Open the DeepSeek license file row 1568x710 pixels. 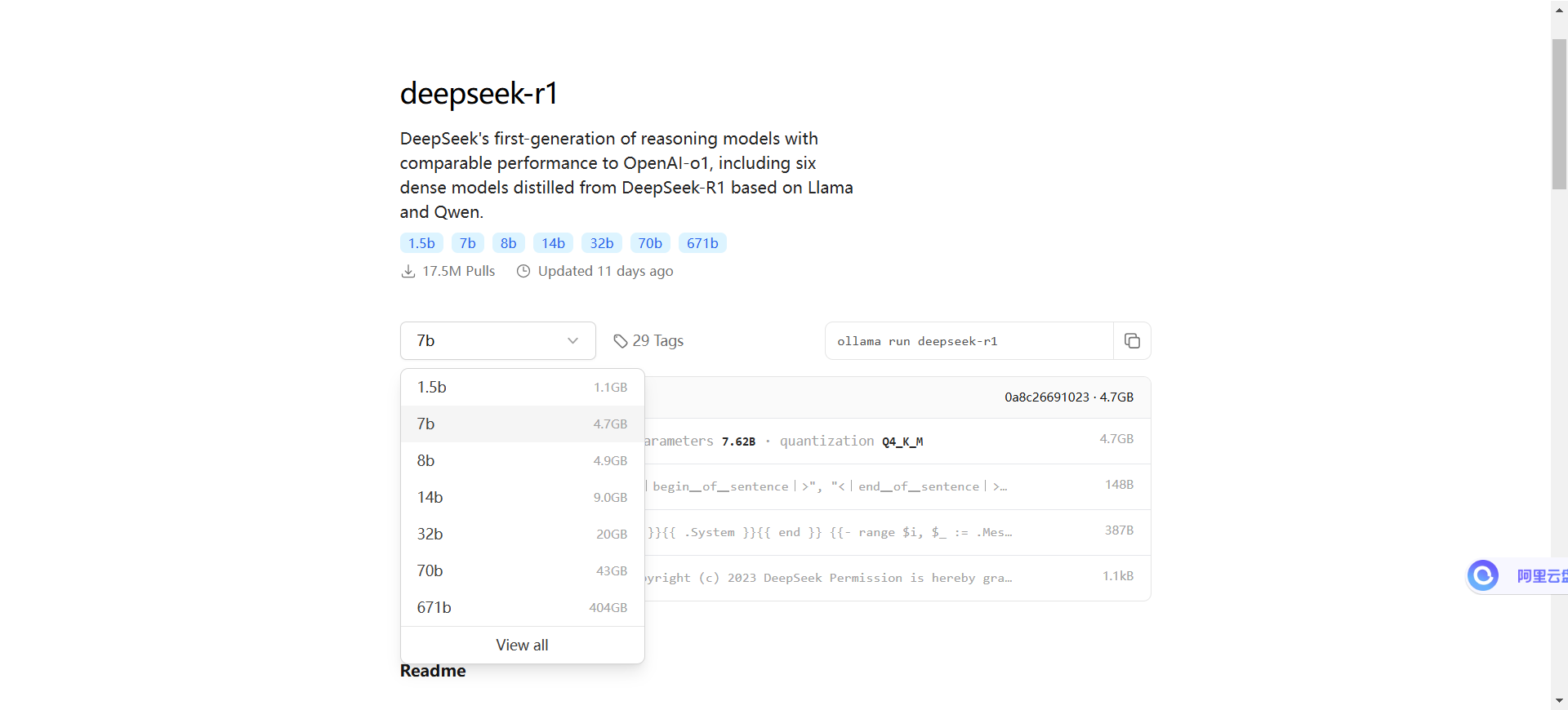tap(898, 579)
